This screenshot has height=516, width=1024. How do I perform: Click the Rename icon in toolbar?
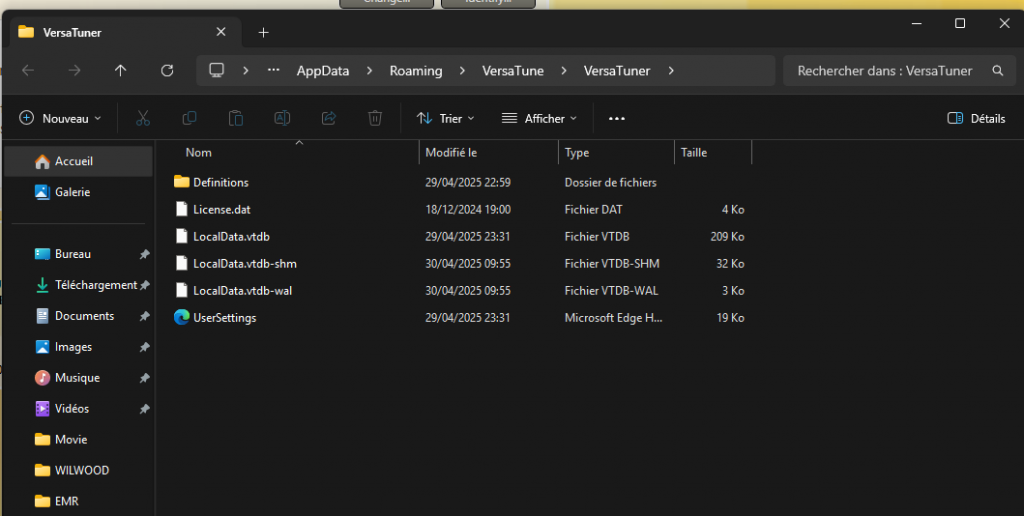(x=282, y=118)
